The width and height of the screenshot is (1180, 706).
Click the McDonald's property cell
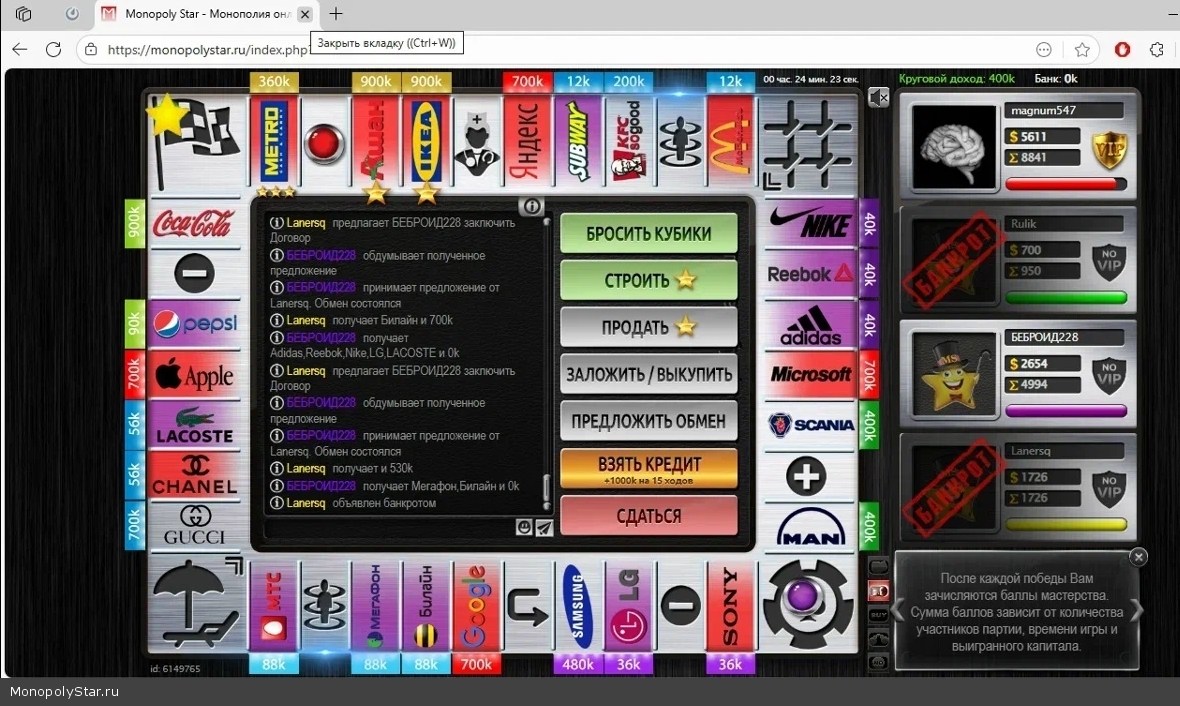coord(730,140)
